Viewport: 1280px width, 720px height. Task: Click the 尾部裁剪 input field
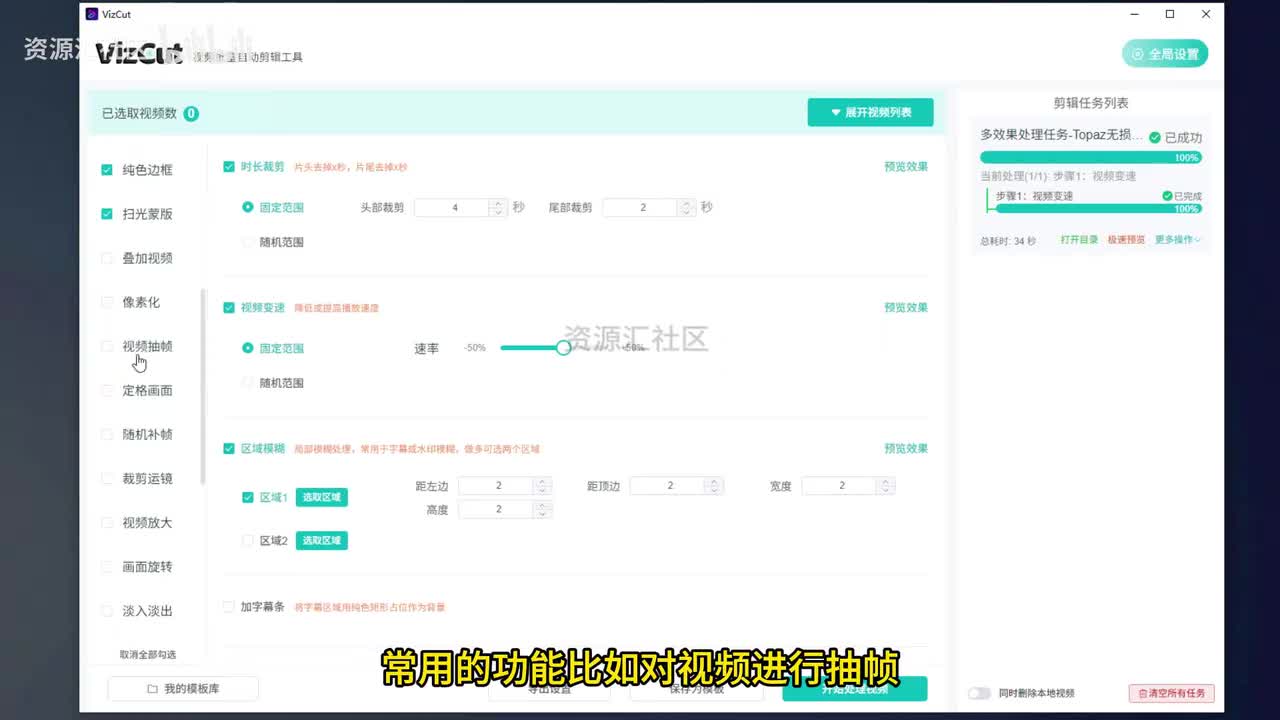pos(638,208)
